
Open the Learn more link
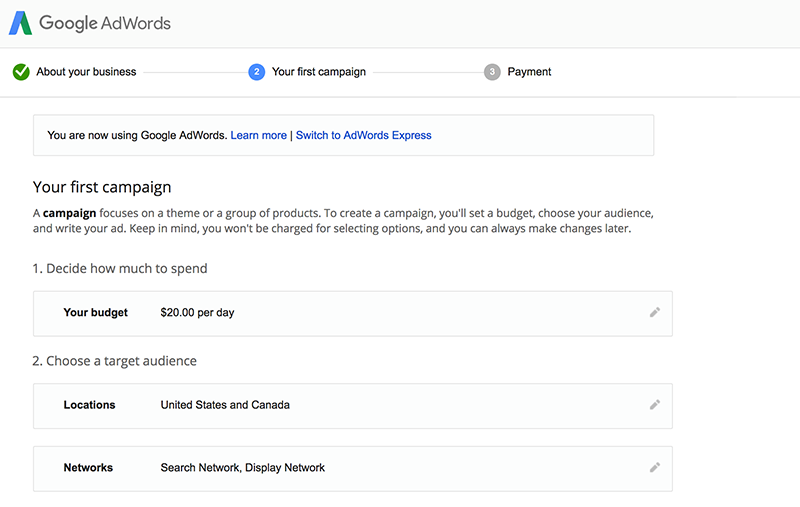click(x=258, y=135)
